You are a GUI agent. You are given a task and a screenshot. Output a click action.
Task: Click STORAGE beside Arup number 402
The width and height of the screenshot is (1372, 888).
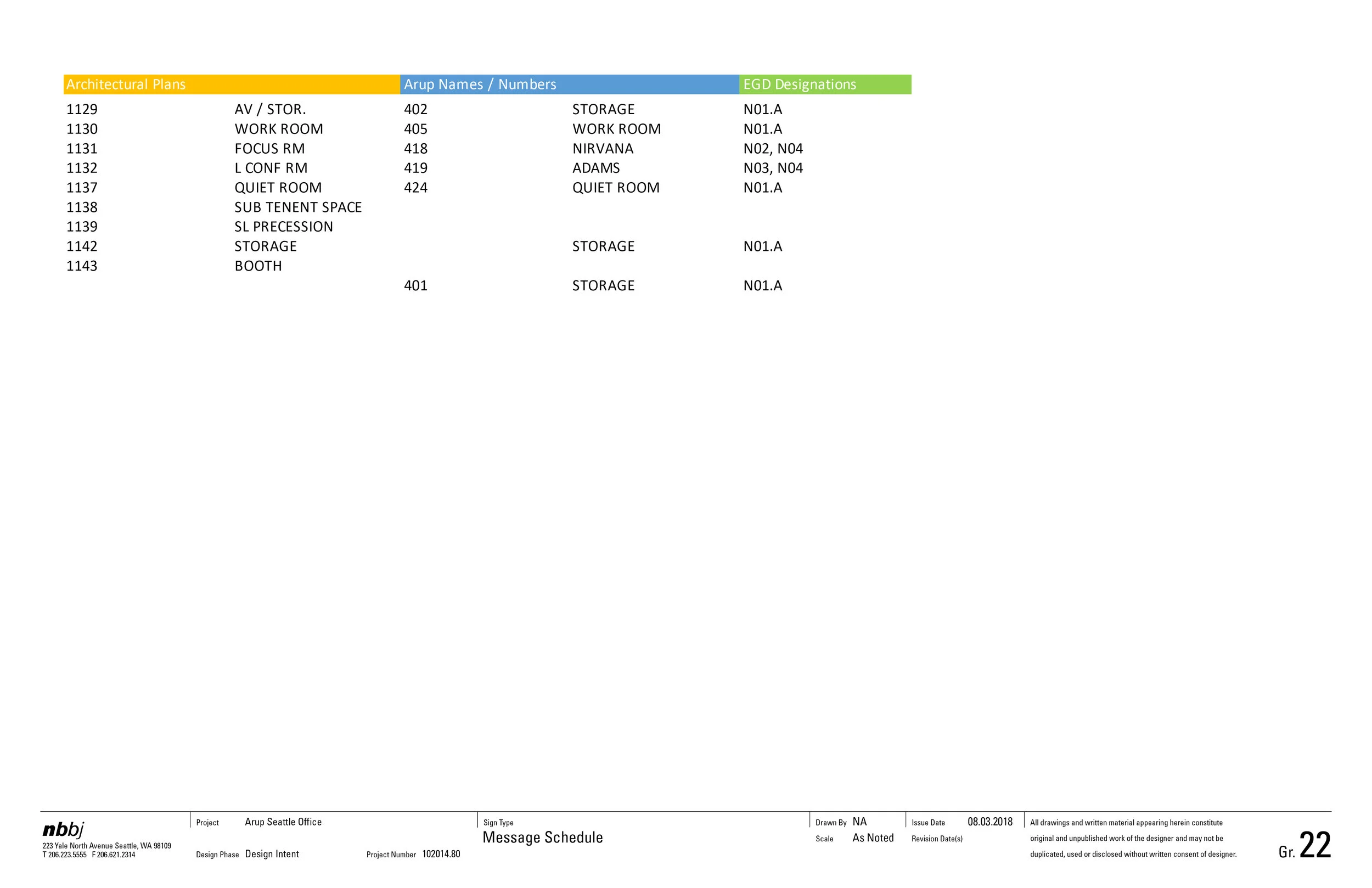604,110
